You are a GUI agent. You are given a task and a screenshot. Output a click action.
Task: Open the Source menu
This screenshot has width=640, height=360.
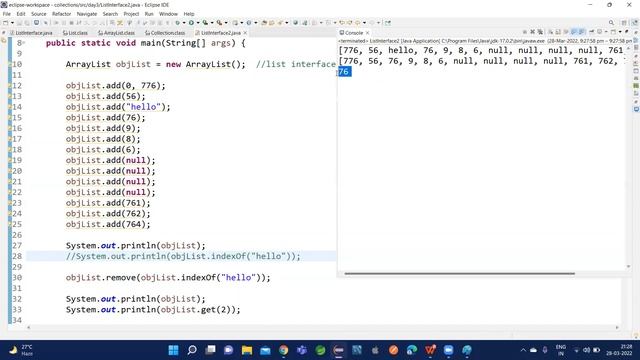click(39, 14)
